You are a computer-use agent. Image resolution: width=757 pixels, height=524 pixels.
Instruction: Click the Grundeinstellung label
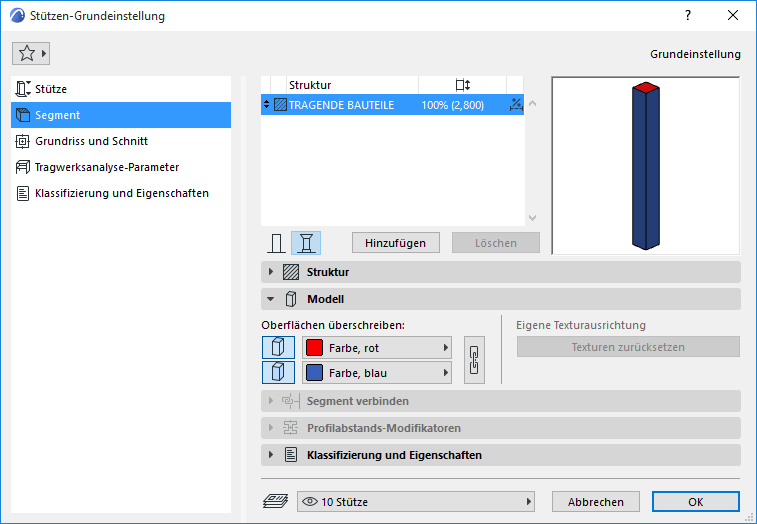pos(695,54)
